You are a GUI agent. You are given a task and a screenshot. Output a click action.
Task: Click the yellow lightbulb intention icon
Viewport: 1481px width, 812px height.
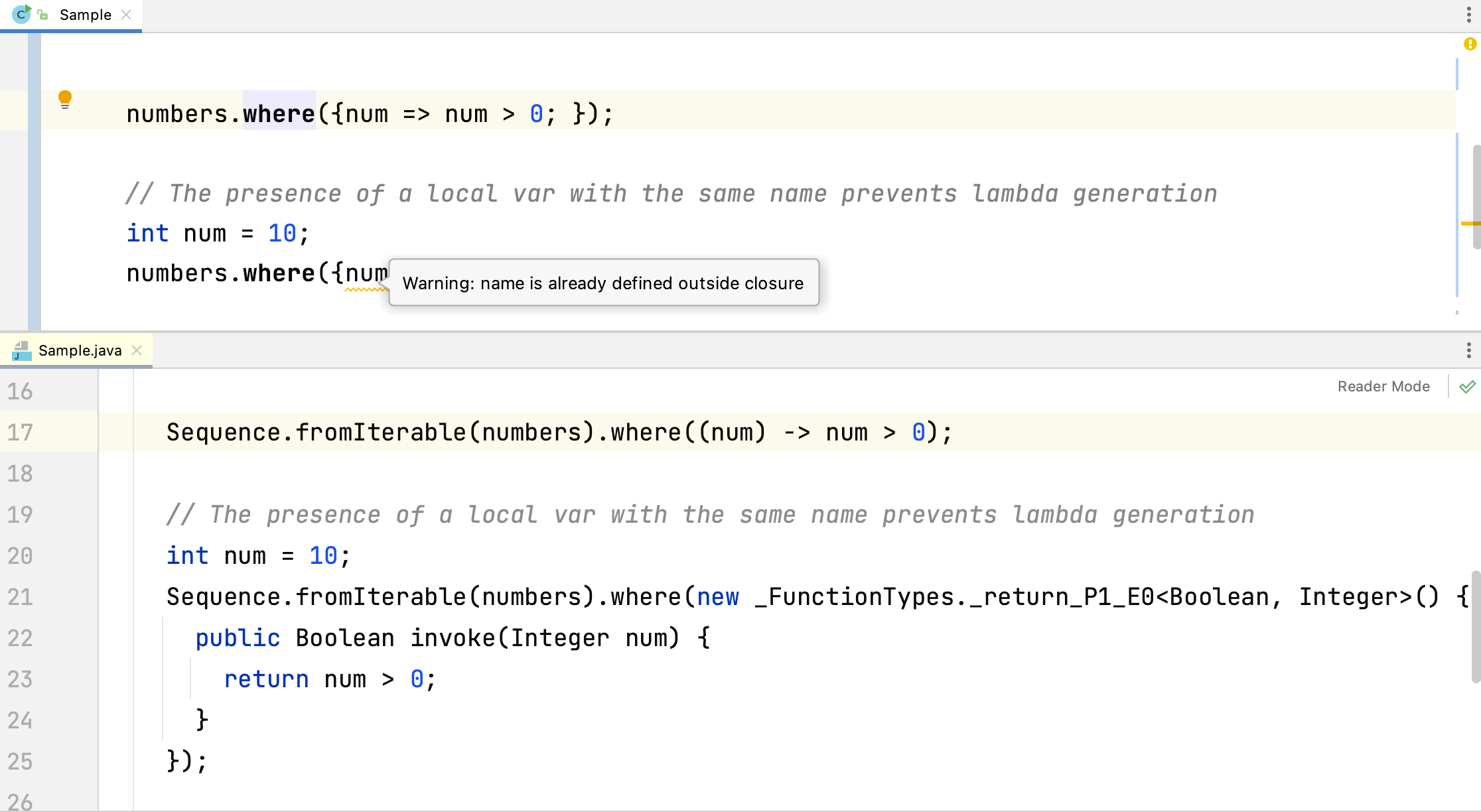tap(64, 100)
